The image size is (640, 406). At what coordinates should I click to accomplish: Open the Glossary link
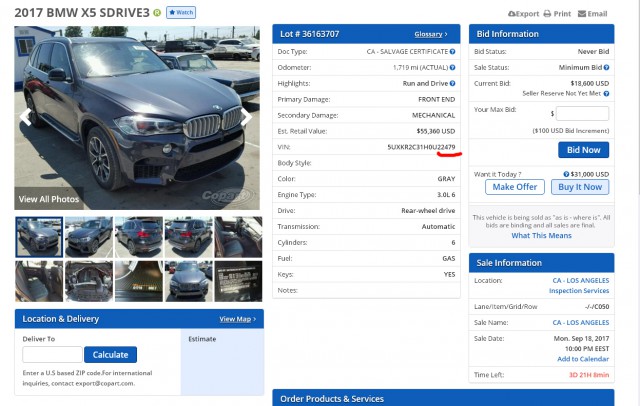pos(431,34)
